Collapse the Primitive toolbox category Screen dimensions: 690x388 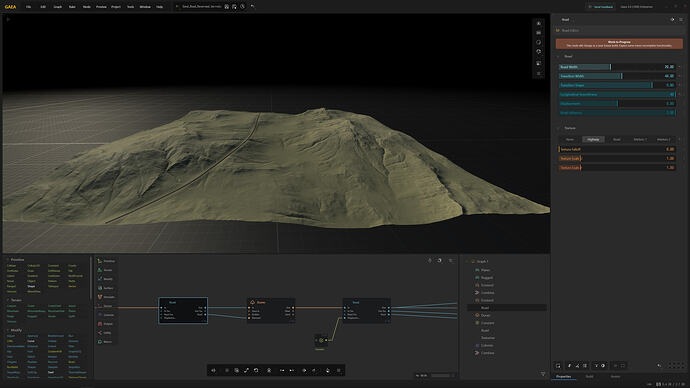click(7, 260)
